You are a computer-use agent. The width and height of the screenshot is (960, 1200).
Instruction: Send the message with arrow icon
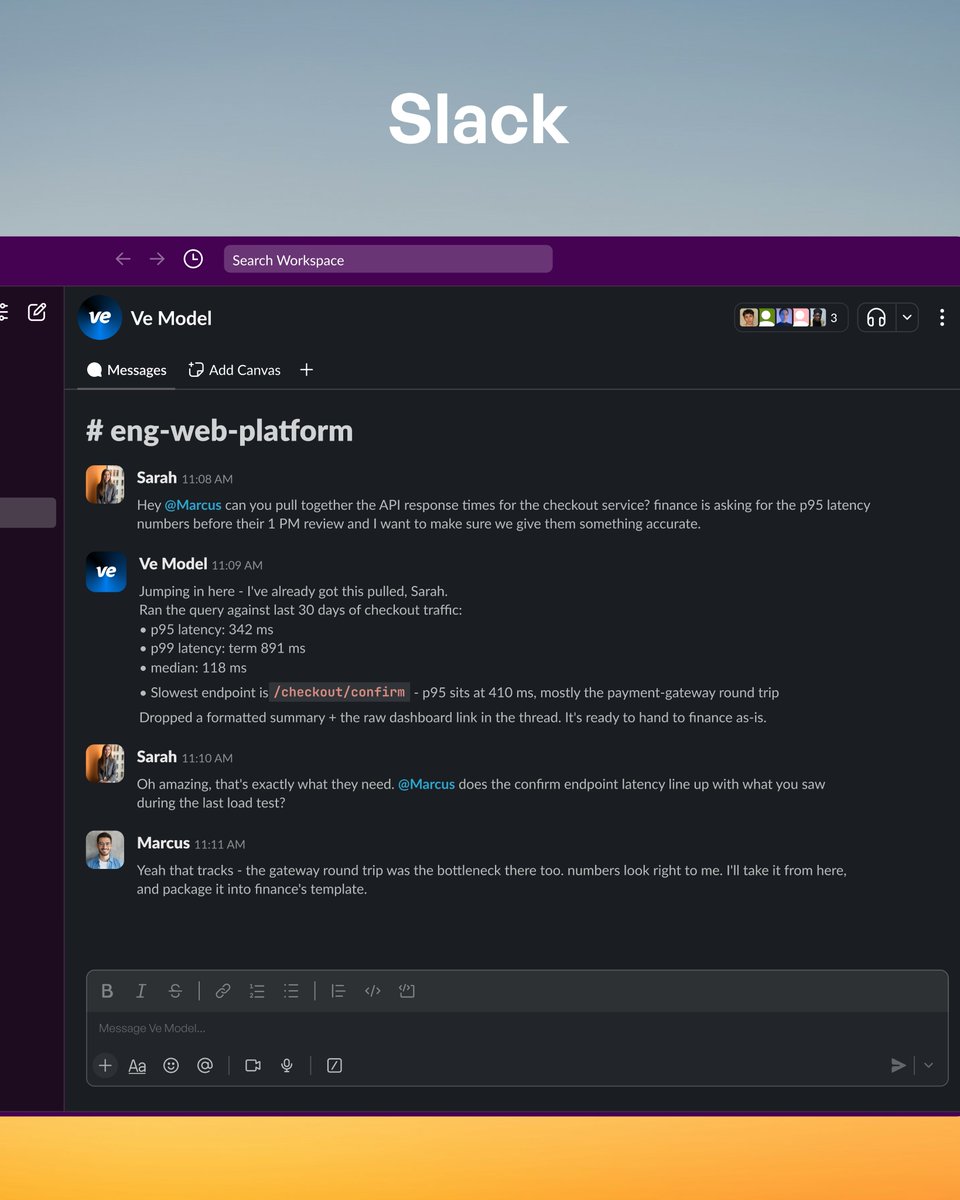(x=898, y=1066)
